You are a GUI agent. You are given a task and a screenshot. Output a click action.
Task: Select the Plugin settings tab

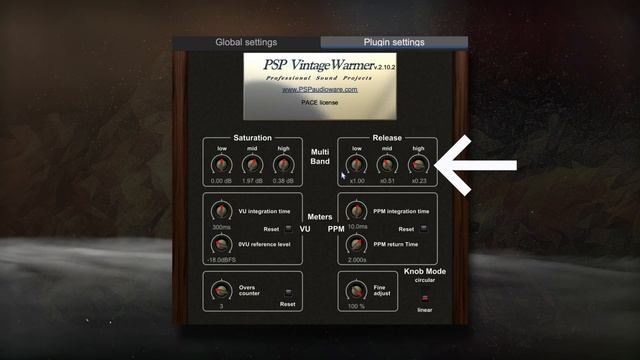[x=394, y=42]
